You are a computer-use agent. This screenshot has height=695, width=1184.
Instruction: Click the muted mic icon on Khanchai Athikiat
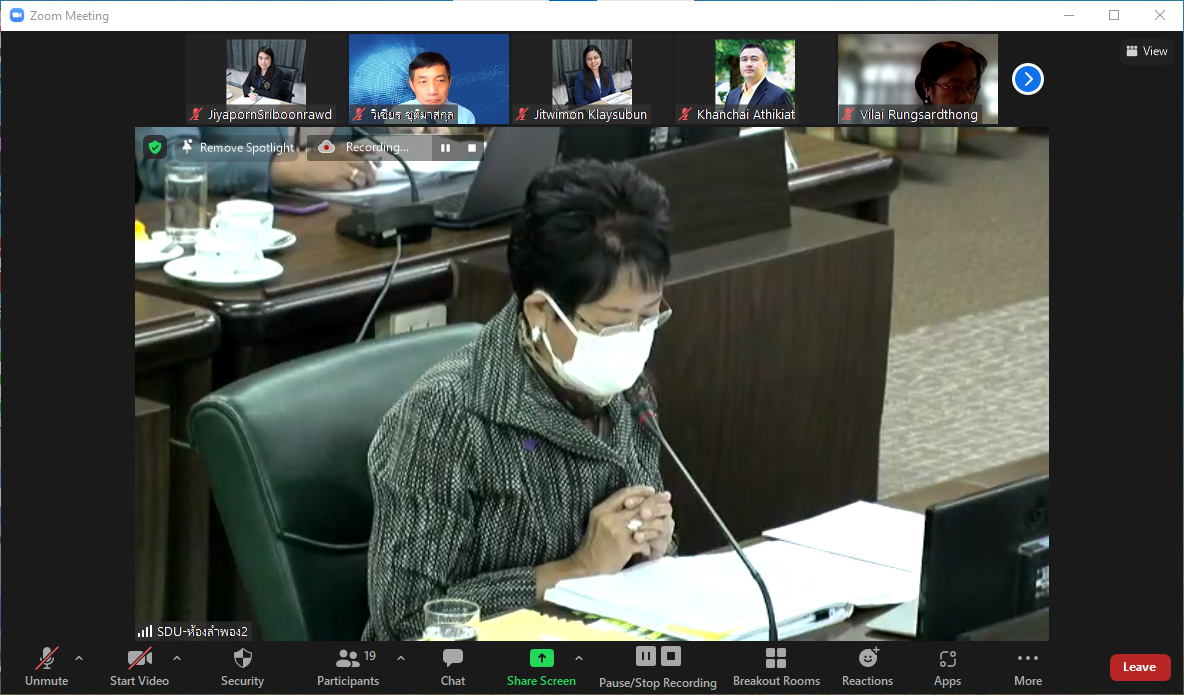[x=685, y=114]
